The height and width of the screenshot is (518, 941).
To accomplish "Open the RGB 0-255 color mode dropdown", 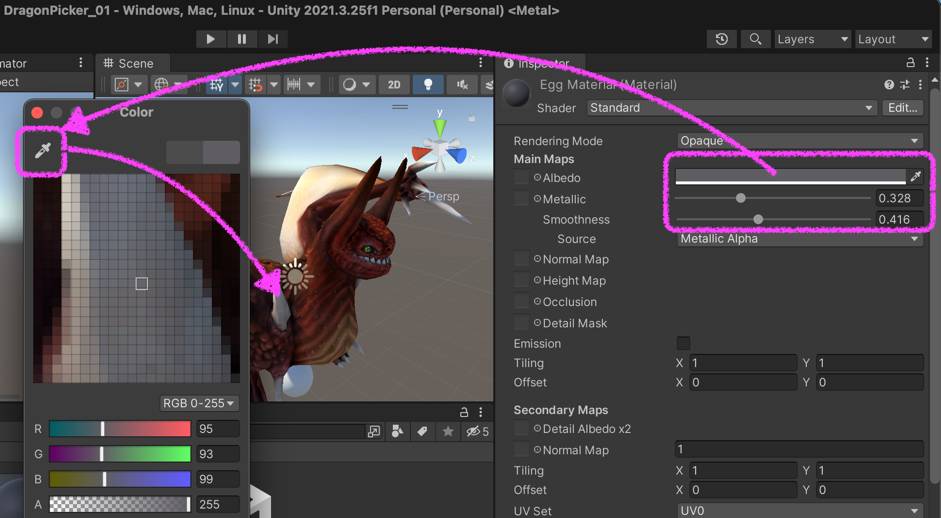I will tap(199, 403).
